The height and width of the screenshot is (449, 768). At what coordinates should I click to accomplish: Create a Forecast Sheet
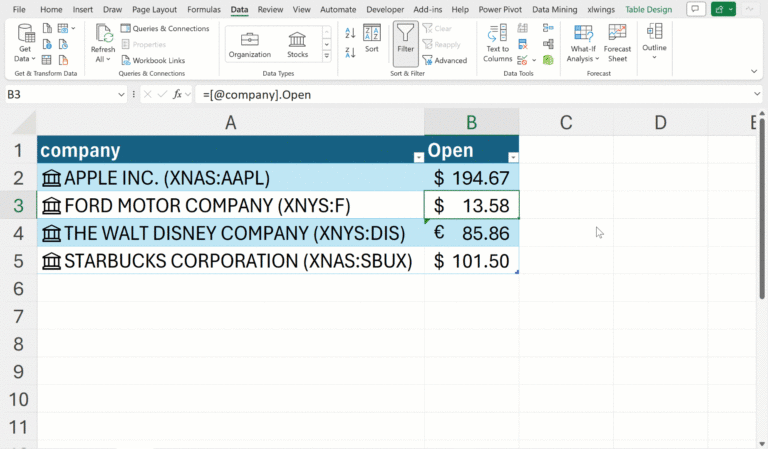(x=617, y=42)
